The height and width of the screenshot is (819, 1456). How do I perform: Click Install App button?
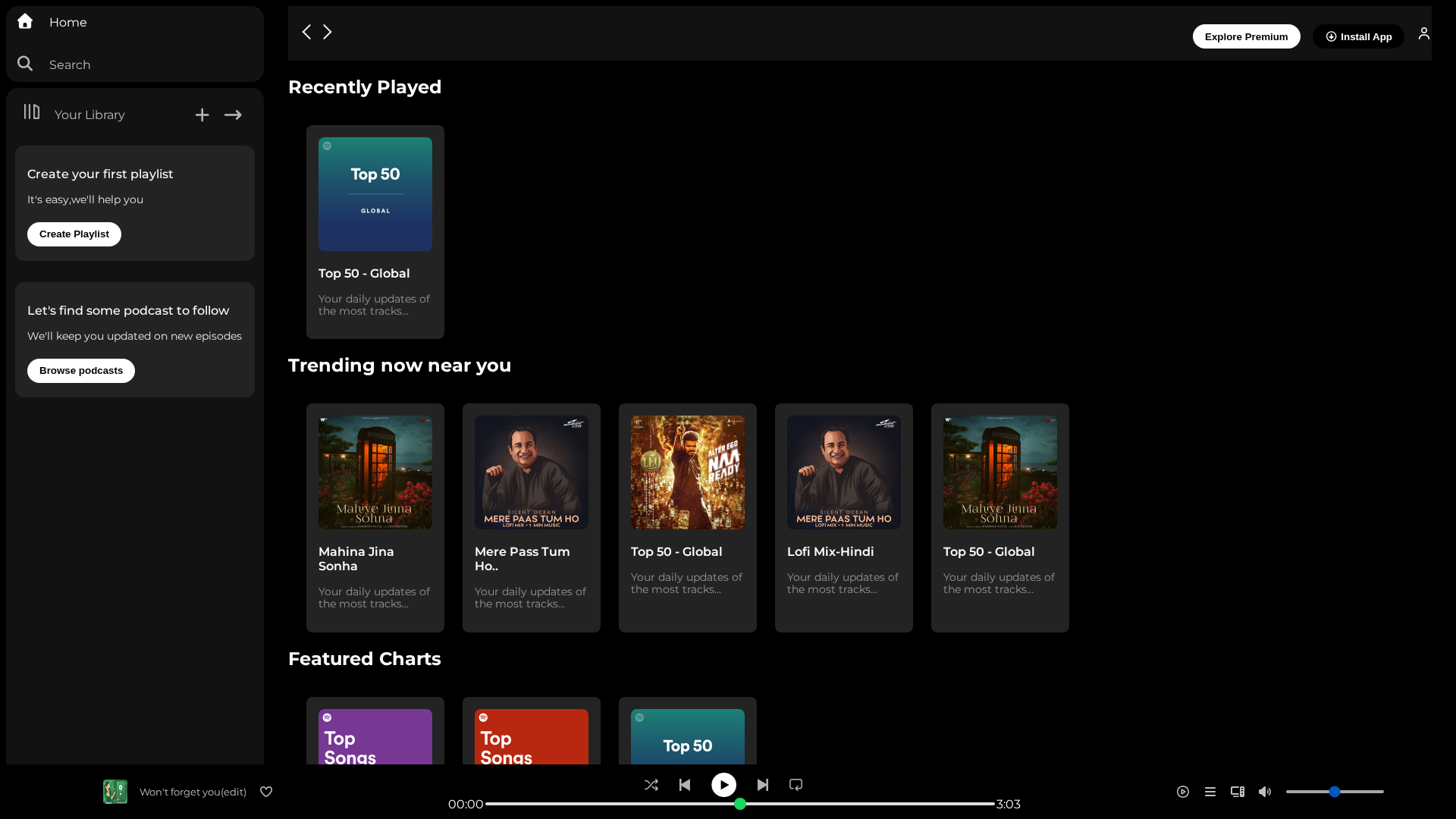click(1358, 36)
